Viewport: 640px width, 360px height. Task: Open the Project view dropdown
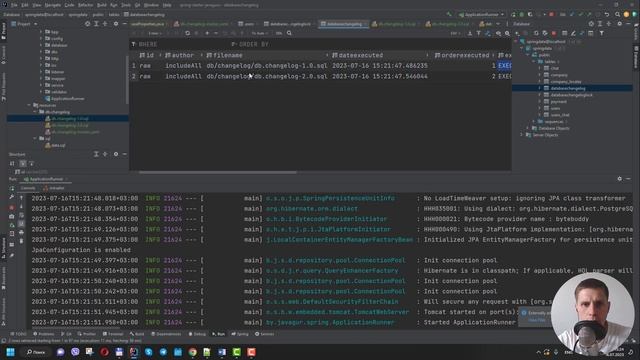pyautogui.click(x=24, y=24)
